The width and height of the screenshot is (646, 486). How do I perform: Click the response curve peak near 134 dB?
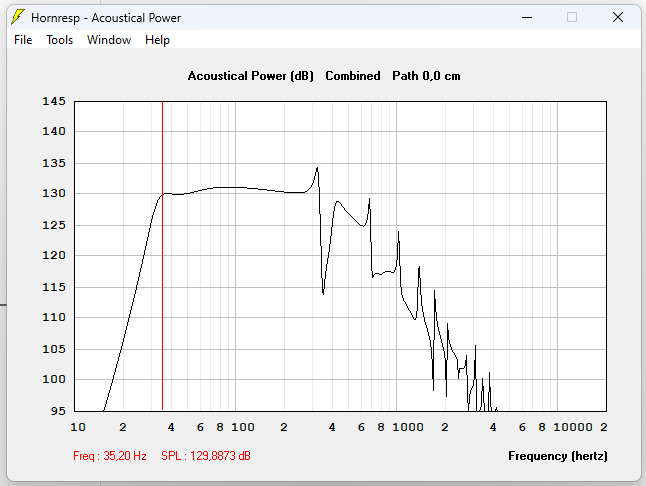[317, 168]
